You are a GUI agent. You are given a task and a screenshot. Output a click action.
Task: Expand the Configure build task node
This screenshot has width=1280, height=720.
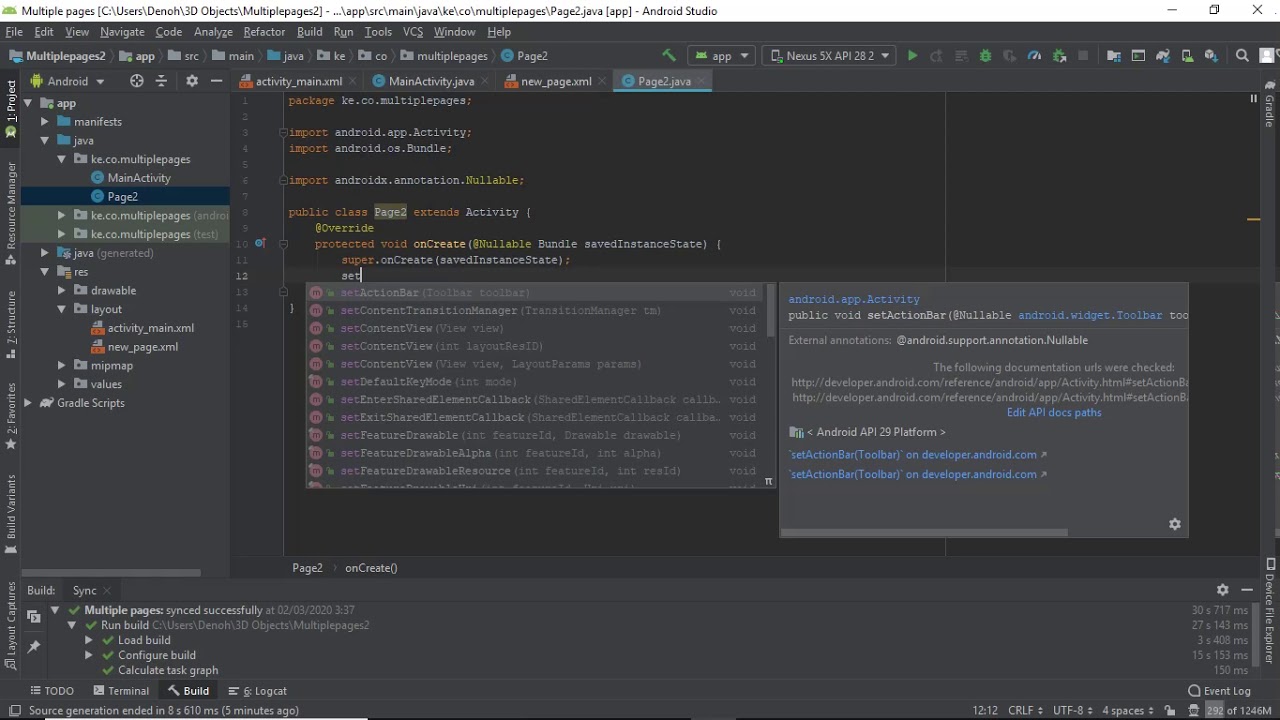pyautogui.click(x=89, y=655)
